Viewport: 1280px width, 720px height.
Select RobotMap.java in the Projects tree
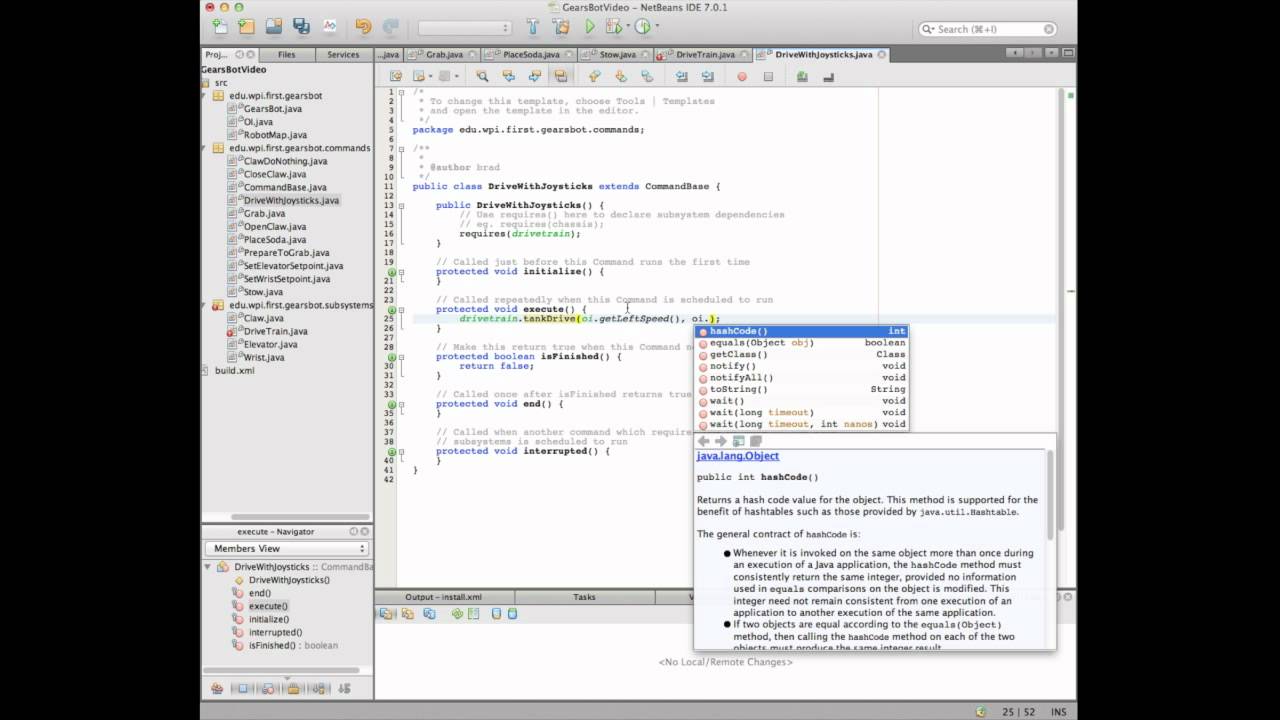click(275, 135)
